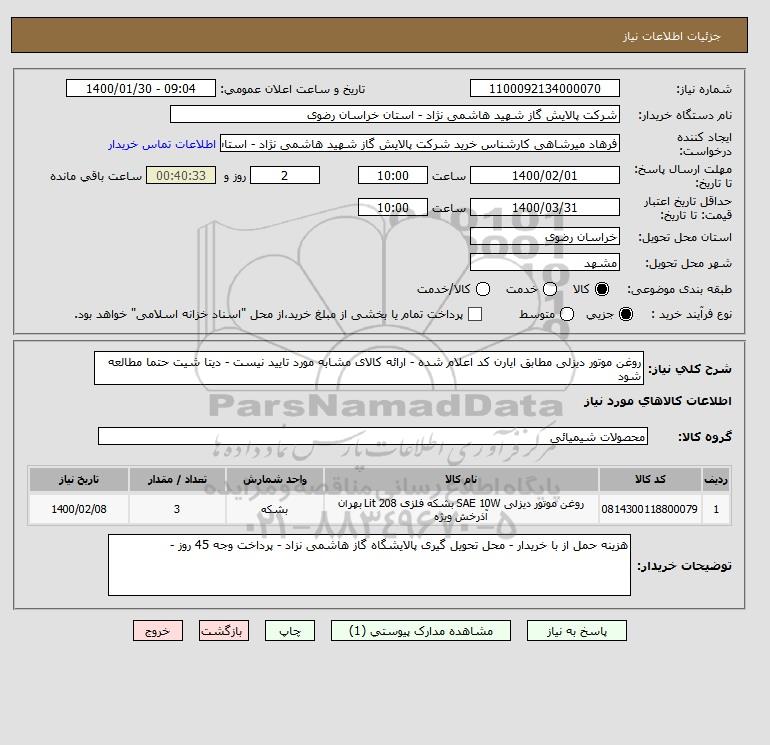Click the نام کالا column header
770x745 pixels.
tap(461, 479)
